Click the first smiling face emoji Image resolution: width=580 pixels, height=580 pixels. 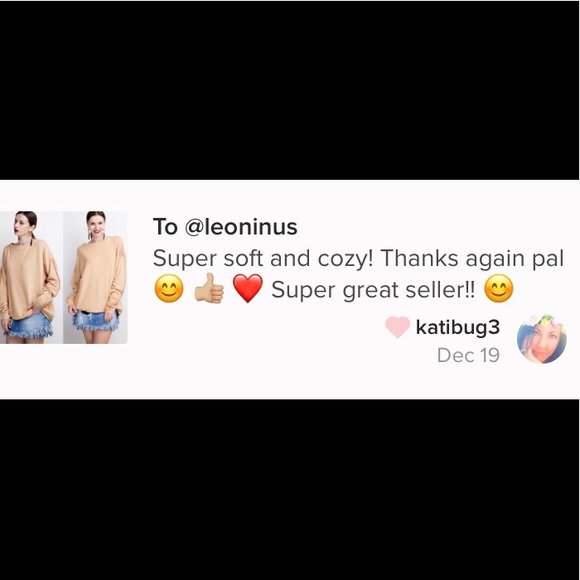tap(169, 289)
